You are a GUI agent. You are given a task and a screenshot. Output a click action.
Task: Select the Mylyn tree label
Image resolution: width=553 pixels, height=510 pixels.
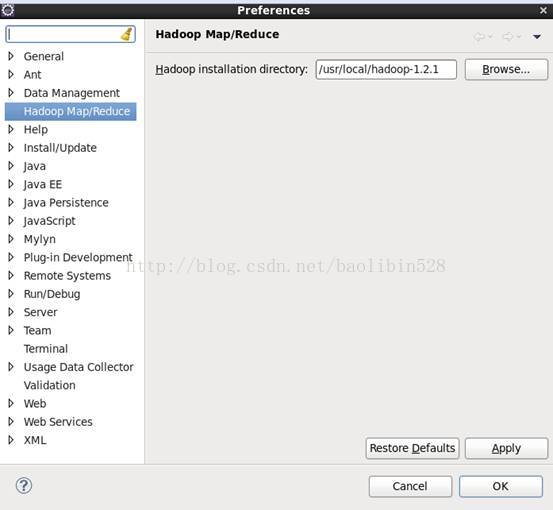pos(40,239)
